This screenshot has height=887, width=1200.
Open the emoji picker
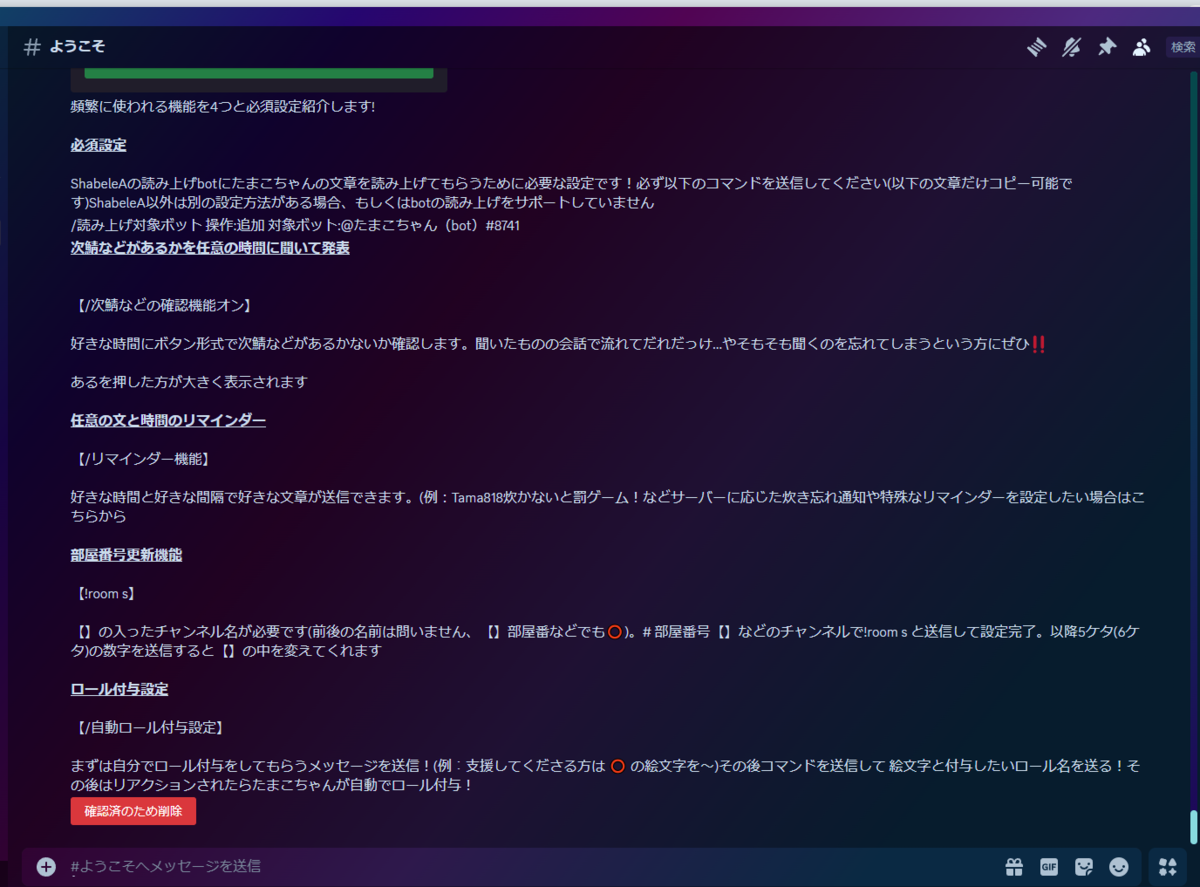click(x=1119, y=866)
